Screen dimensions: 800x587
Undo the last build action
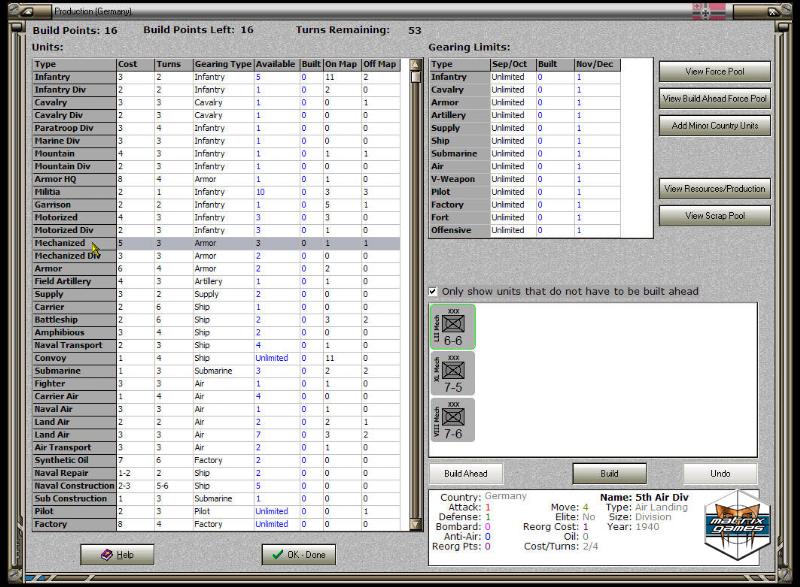click(720, 473)
